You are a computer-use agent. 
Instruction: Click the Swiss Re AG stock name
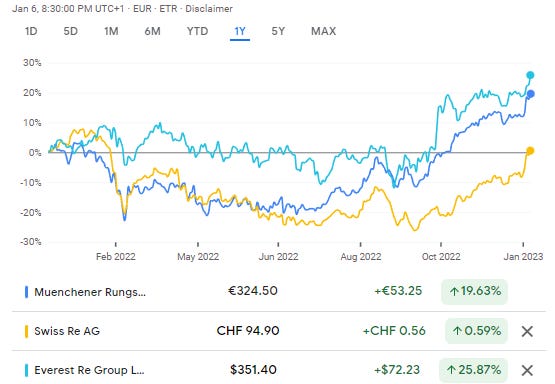pyautogui.click(x=67, y=331)
